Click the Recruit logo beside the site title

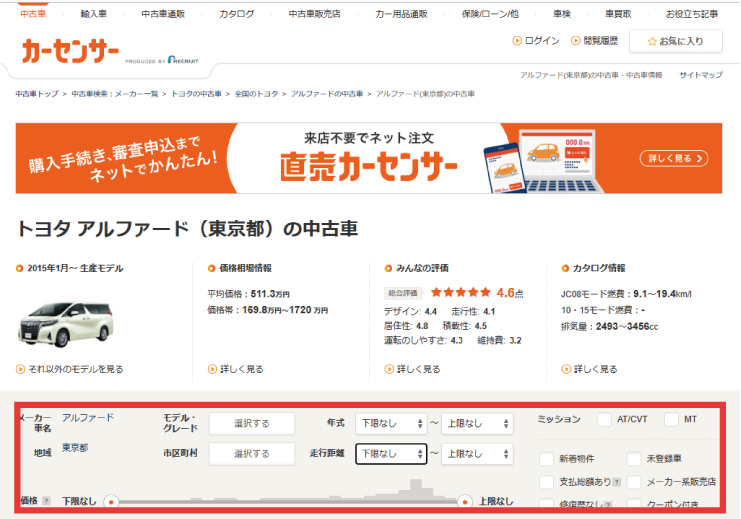[183, 60]
